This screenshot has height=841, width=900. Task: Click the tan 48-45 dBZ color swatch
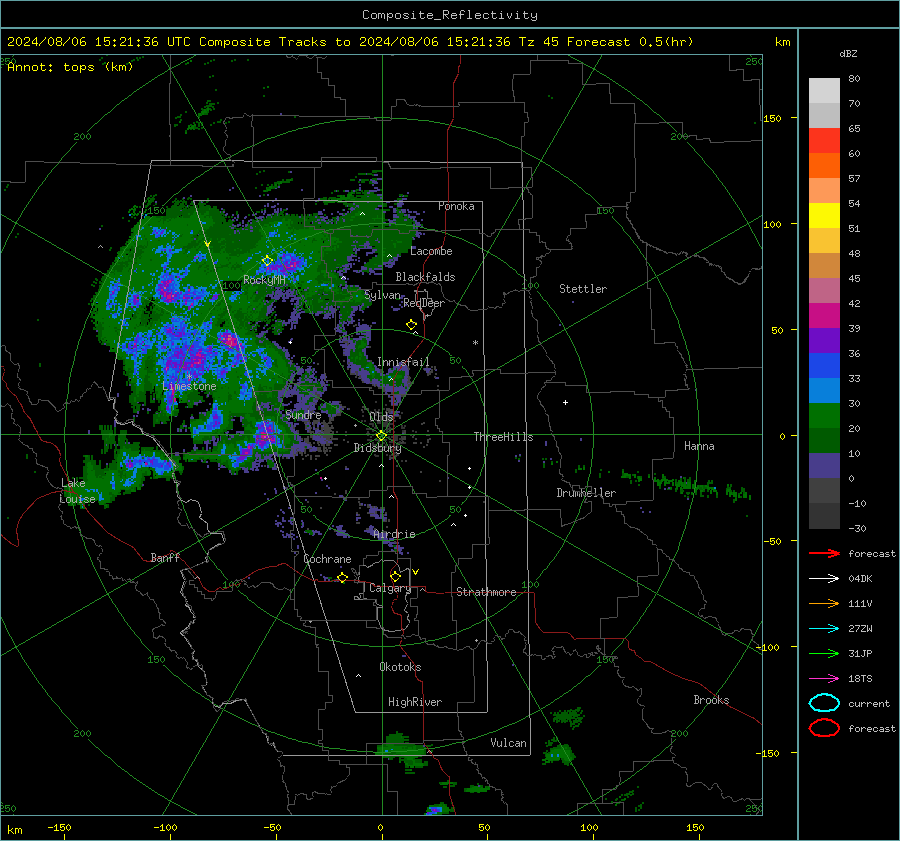(824, 266)
